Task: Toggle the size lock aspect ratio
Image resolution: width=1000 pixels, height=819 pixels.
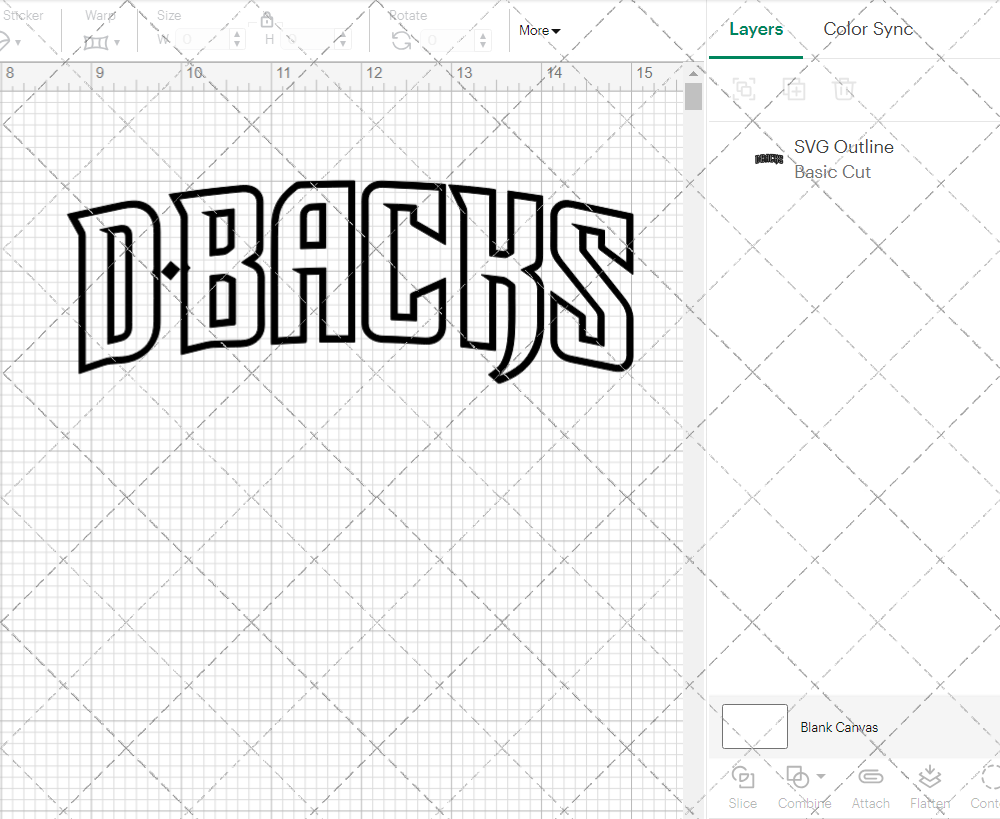Action: (267, 19)
